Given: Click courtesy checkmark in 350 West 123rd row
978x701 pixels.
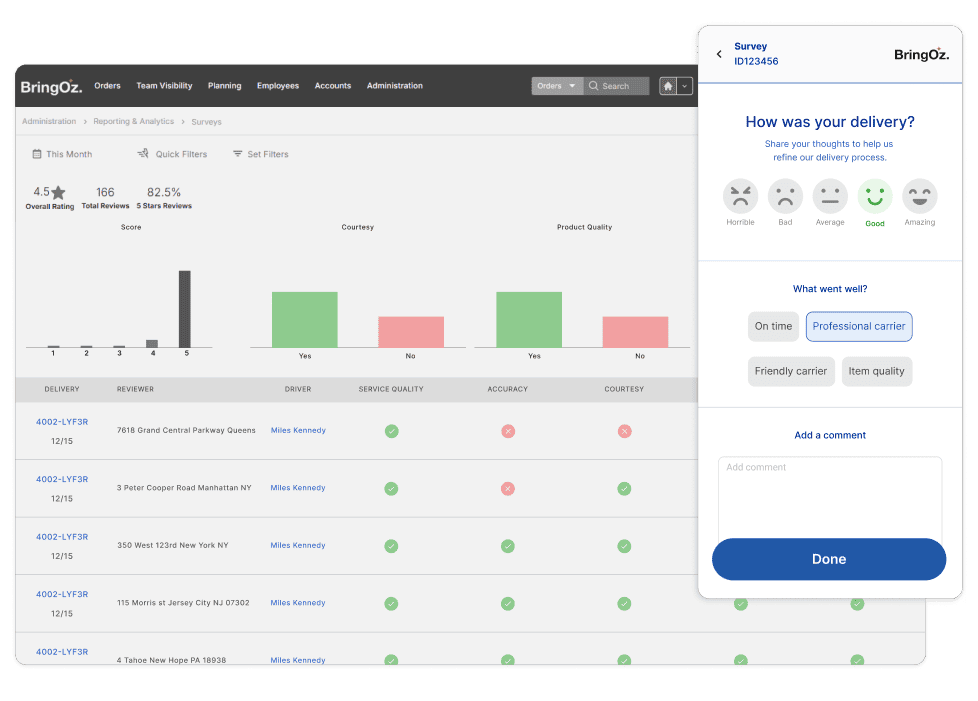Looking at the screenshot, I should (x=624, y=546).
